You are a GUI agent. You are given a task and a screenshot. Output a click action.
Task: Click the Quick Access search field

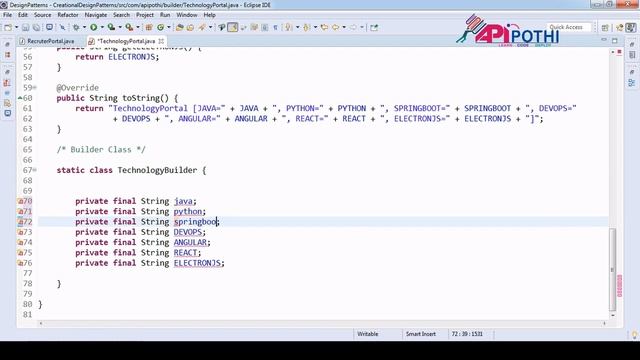(569, 27)
